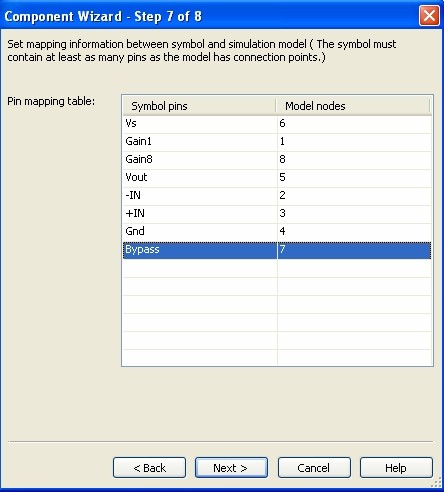Edit model node 4 for Gnd

354,232
